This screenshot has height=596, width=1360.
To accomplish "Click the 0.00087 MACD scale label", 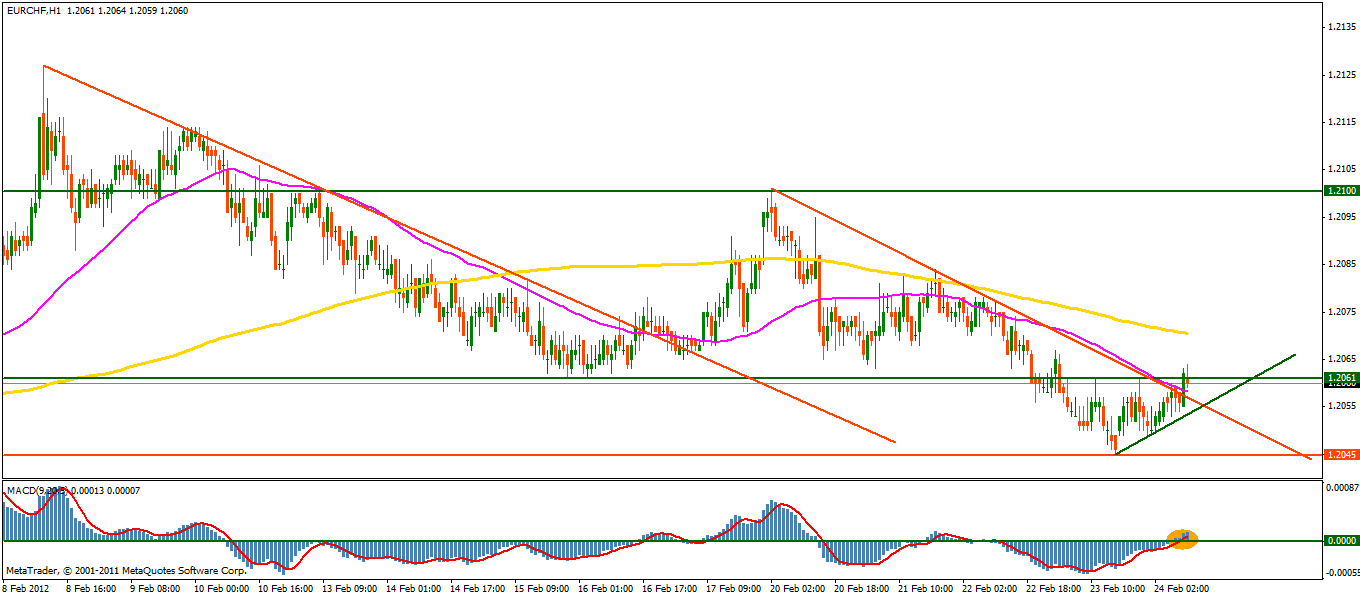I will [x=1341, y=488].
